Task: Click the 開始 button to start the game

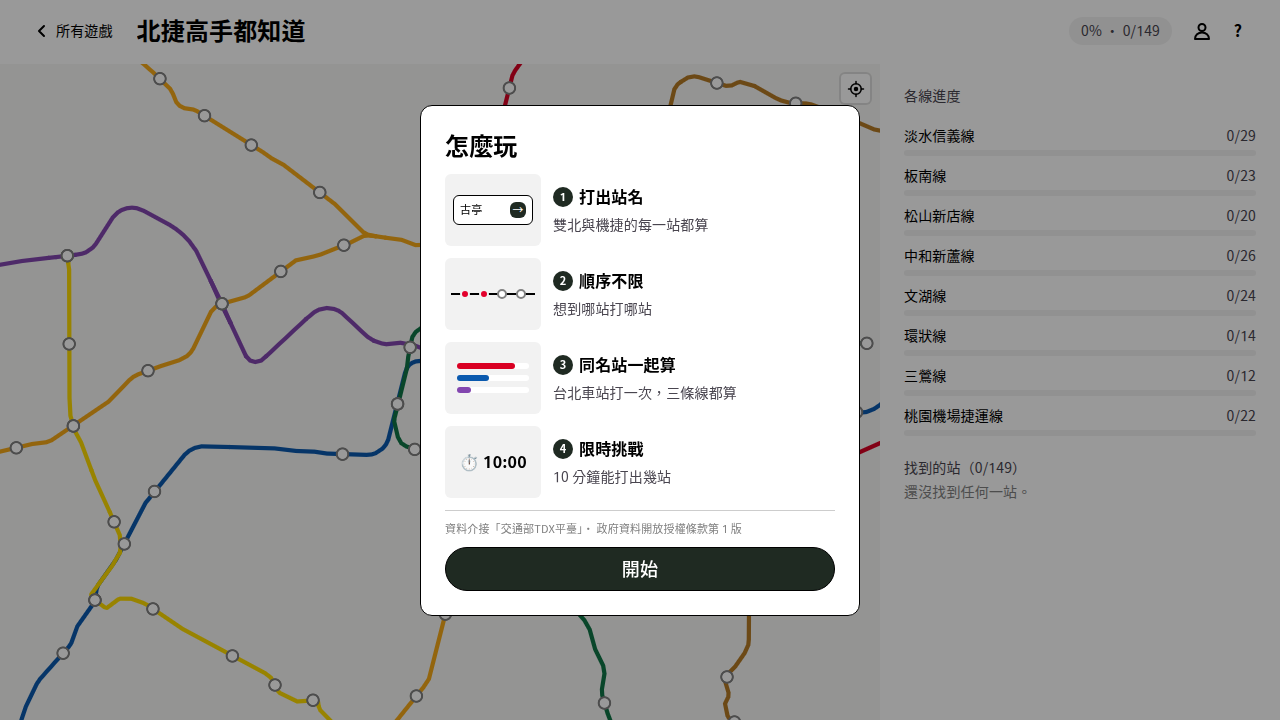Action: (x=640, y=569)
